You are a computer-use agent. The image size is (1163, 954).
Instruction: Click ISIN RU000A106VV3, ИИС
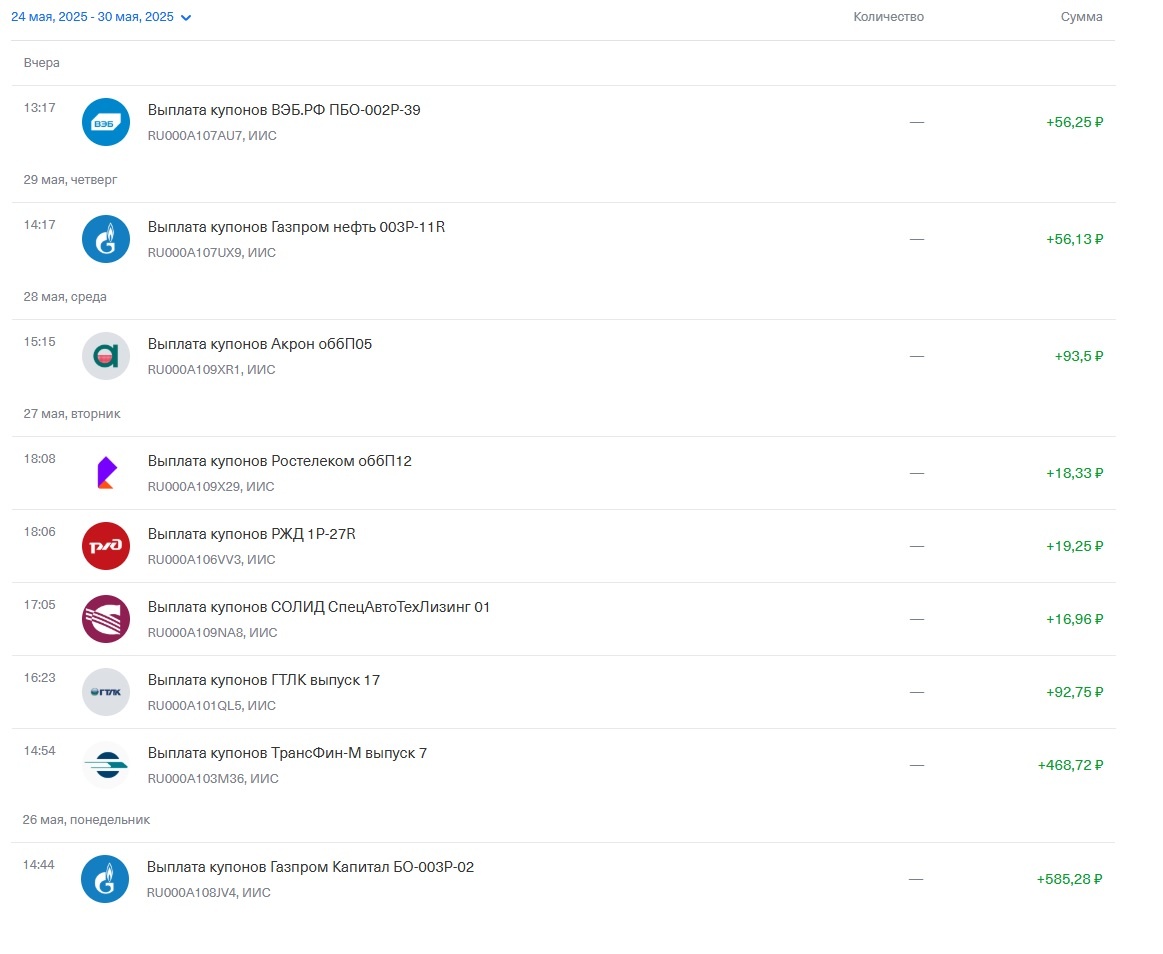click(211, 560)
